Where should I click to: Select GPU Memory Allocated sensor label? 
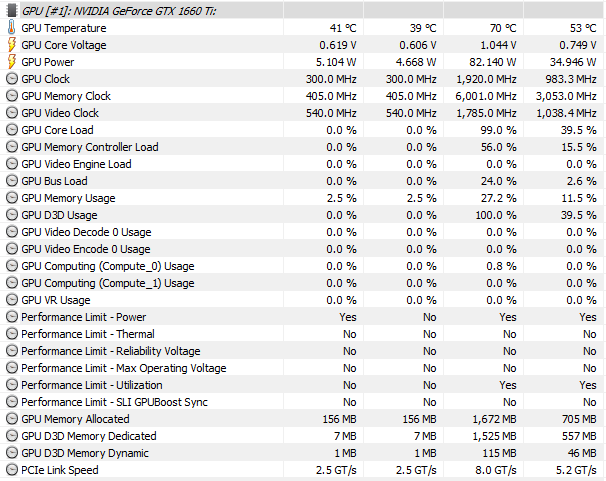point(75,419)
